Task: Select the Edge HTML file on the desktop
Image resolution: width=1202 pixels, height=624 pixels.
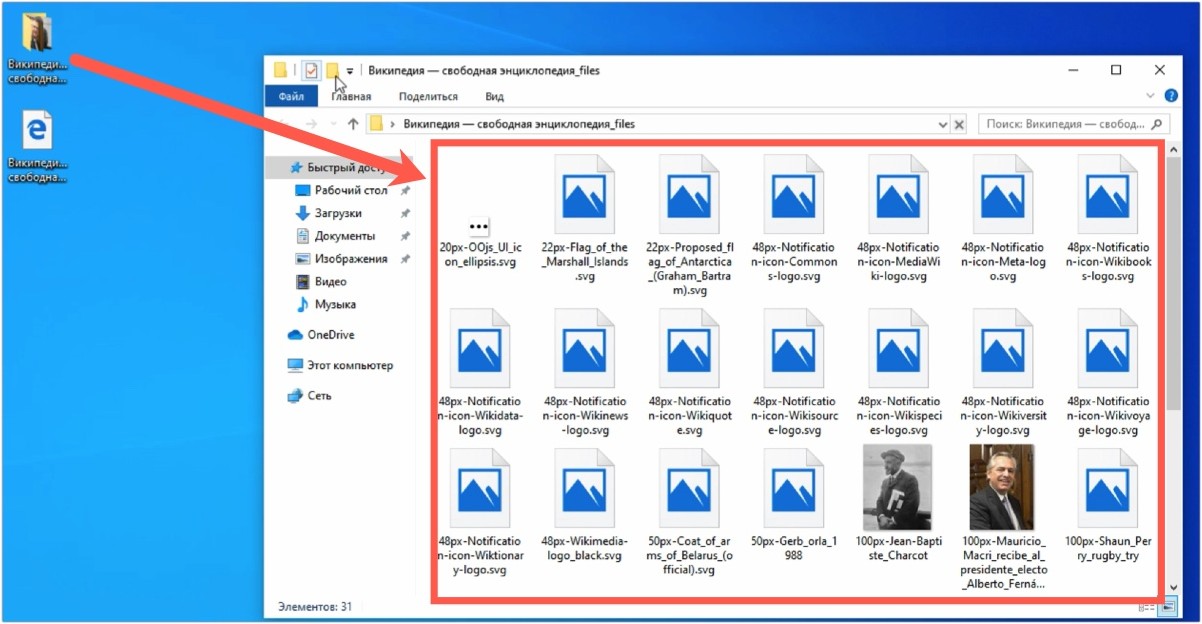Action: coord(37,146)
